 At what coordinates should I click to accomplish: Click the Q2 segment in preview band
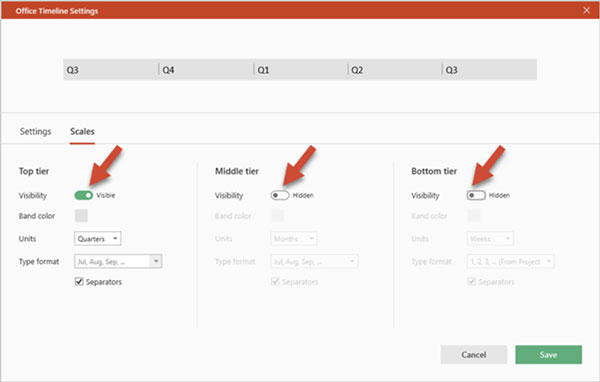point(395,70)
